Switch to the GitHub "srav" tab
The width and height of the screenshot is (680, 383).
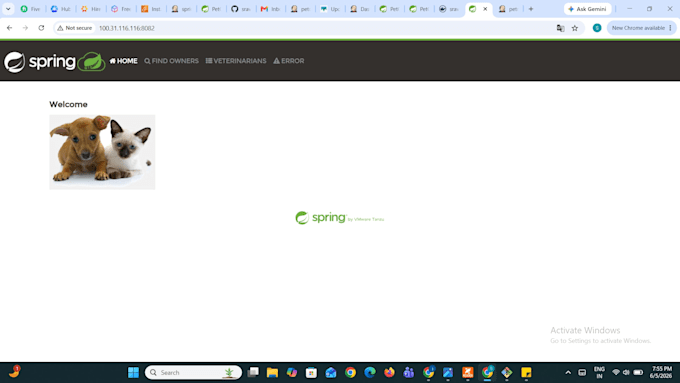(241, 9)
